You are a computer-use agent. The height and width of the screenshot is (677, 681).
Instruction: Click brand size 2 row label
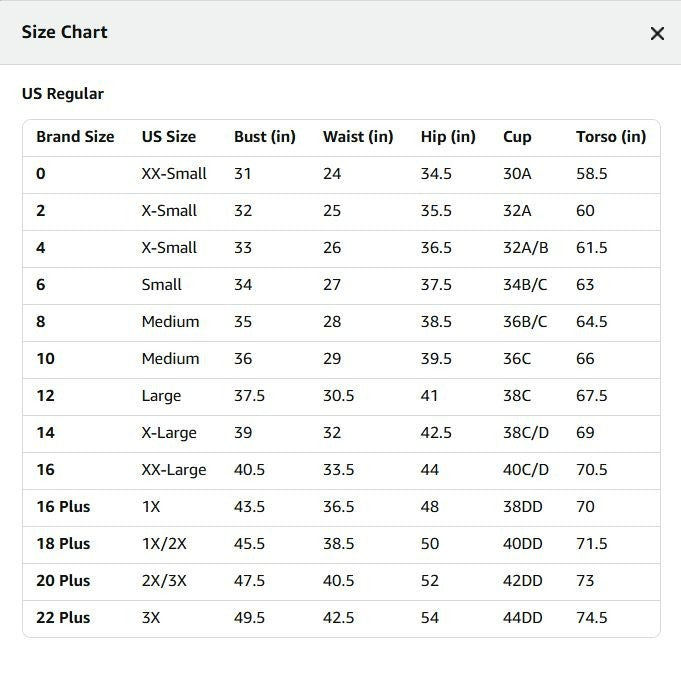click(41, 211)
